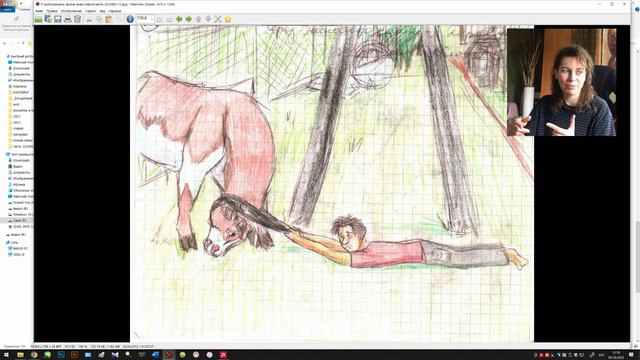The height and width of the screenshot is (360, 640).
Task: Click the Explorer Back navigation arrow
Action: [x=4, y=43]
